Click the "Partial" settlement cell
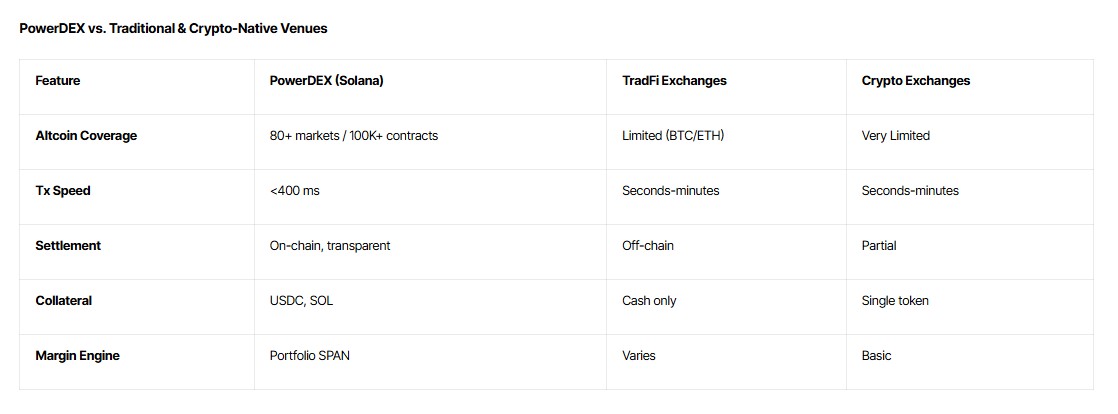 tap(878, 246)
